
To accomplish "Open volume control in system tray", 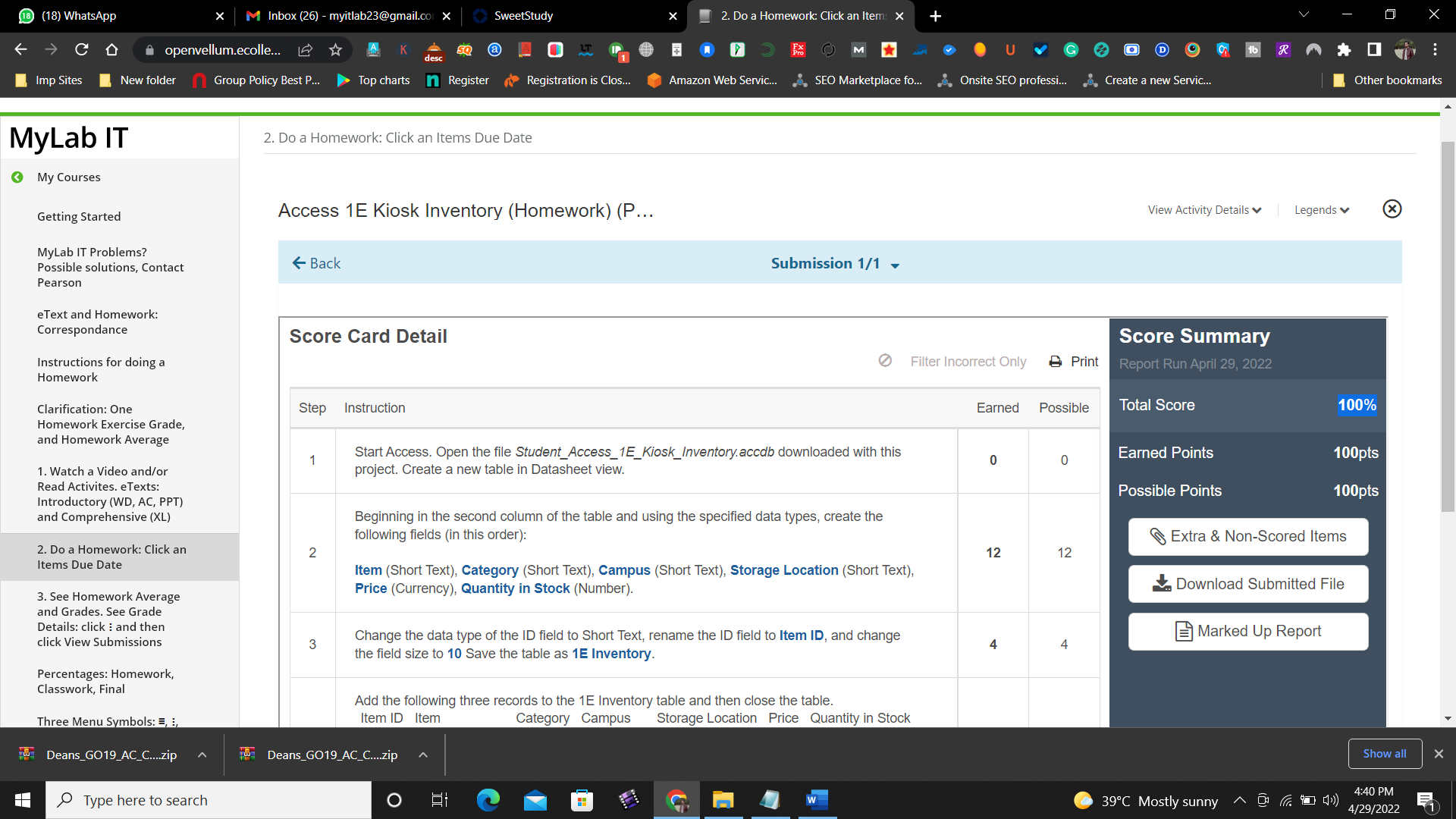I will (1331, 800).
